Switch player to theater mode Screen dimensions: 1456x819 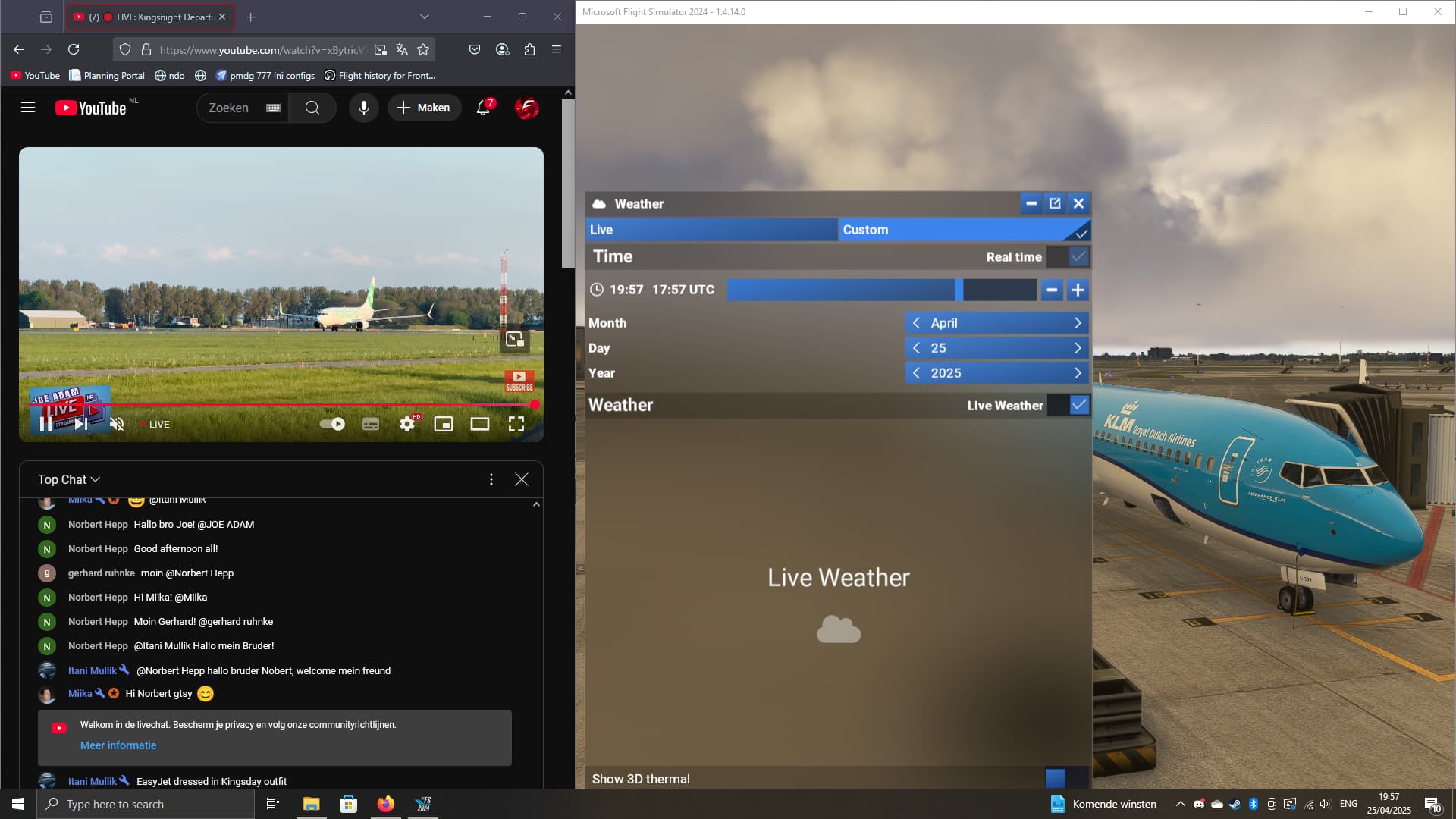click(x=480, y=424)
